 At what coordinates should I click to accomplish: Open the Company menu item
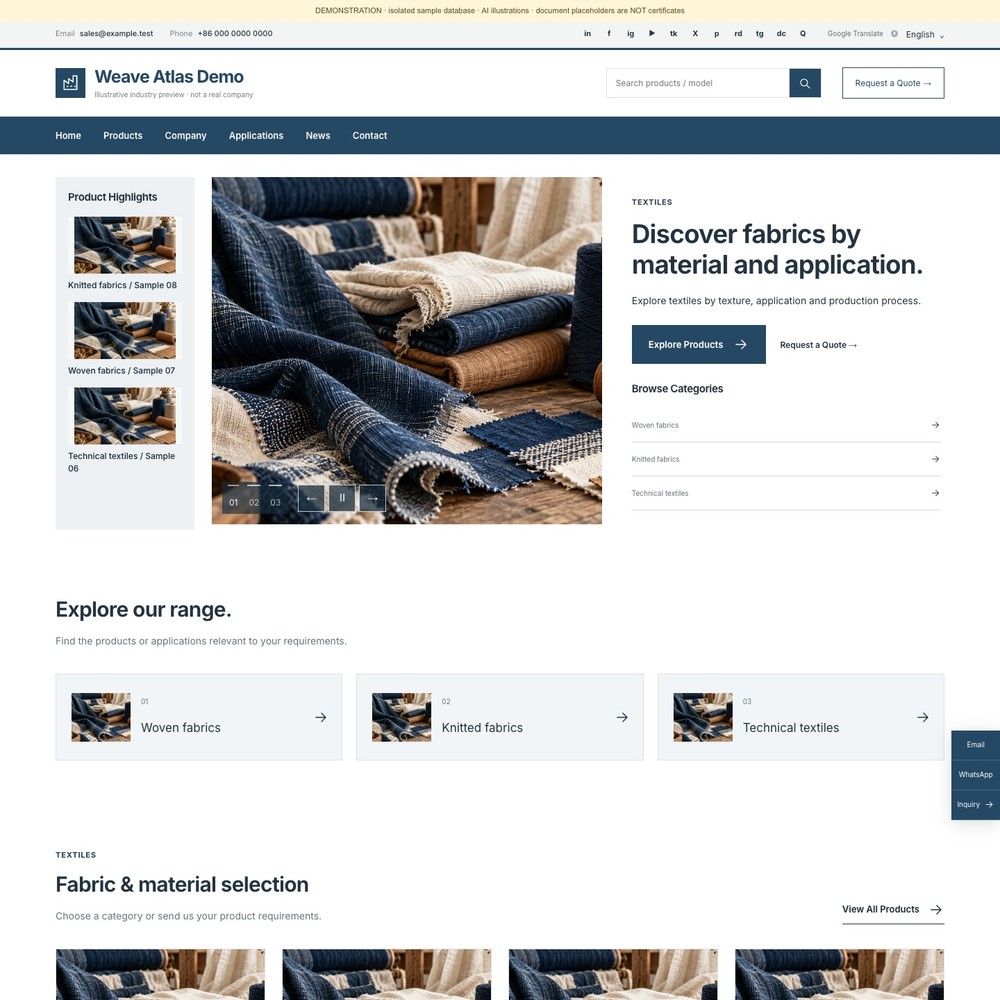(x=186, y=136)
